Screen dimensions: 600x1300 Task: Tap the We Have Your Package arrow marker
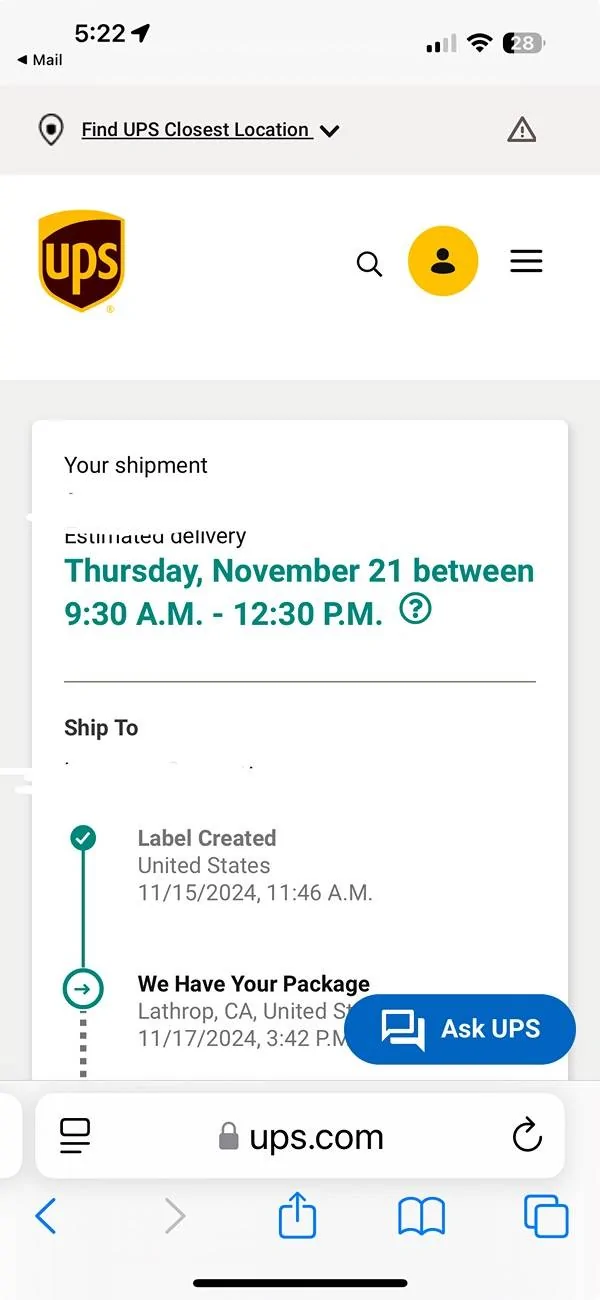click(x=83, y=989)
